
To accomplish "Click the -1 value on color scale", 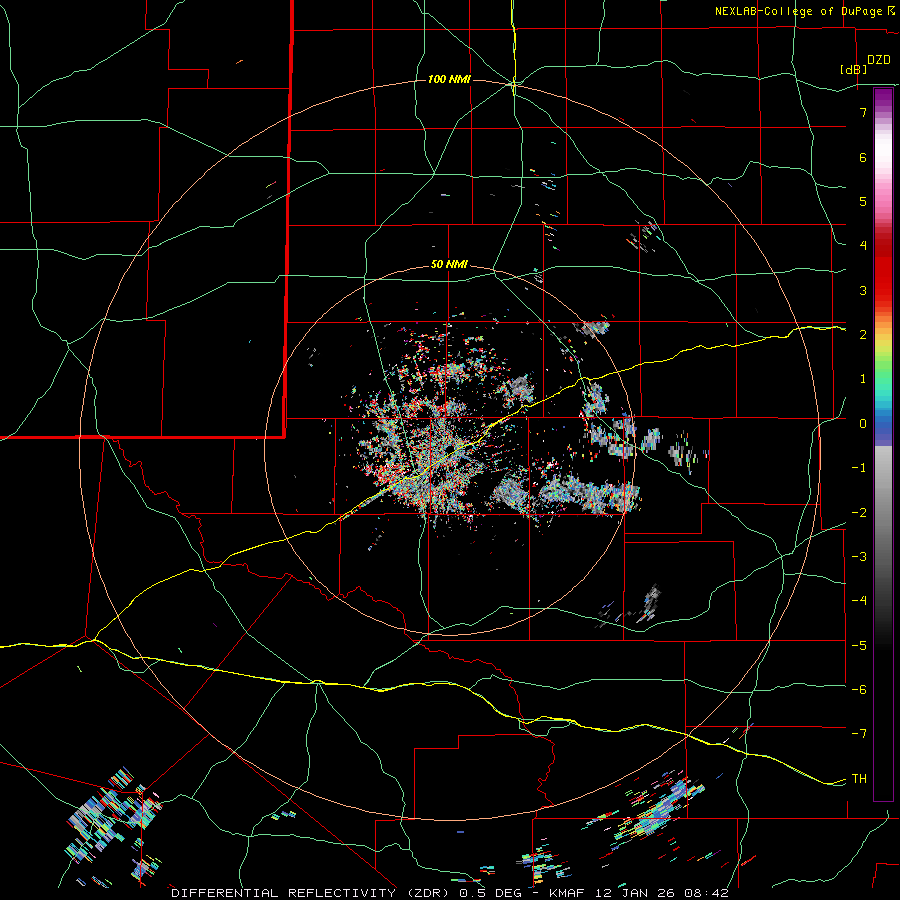I will [x=859, y=468].
